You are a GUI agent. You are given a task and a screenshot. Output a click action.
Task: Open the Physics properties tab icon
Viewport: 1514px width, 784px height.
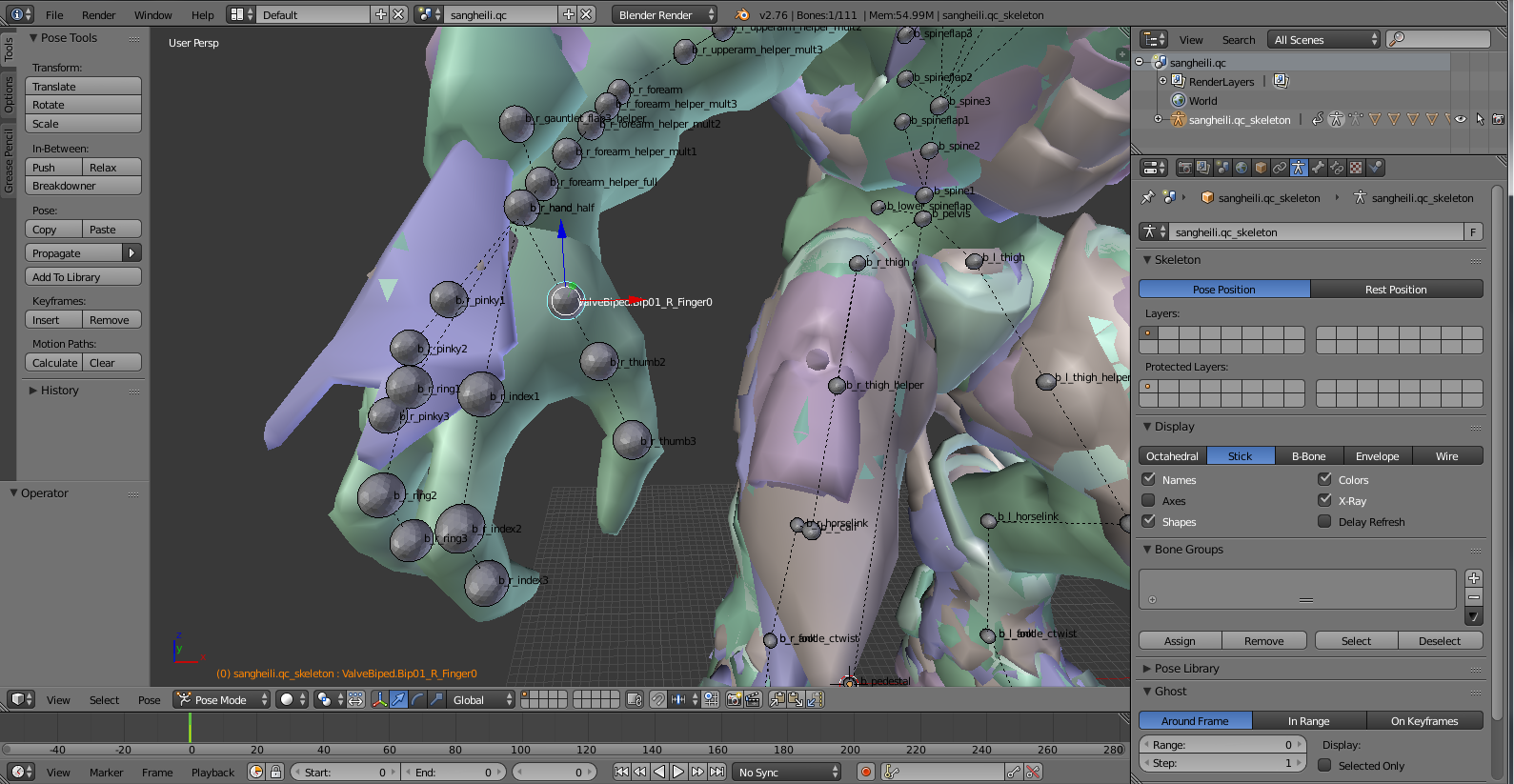[x=1375, y=168]
